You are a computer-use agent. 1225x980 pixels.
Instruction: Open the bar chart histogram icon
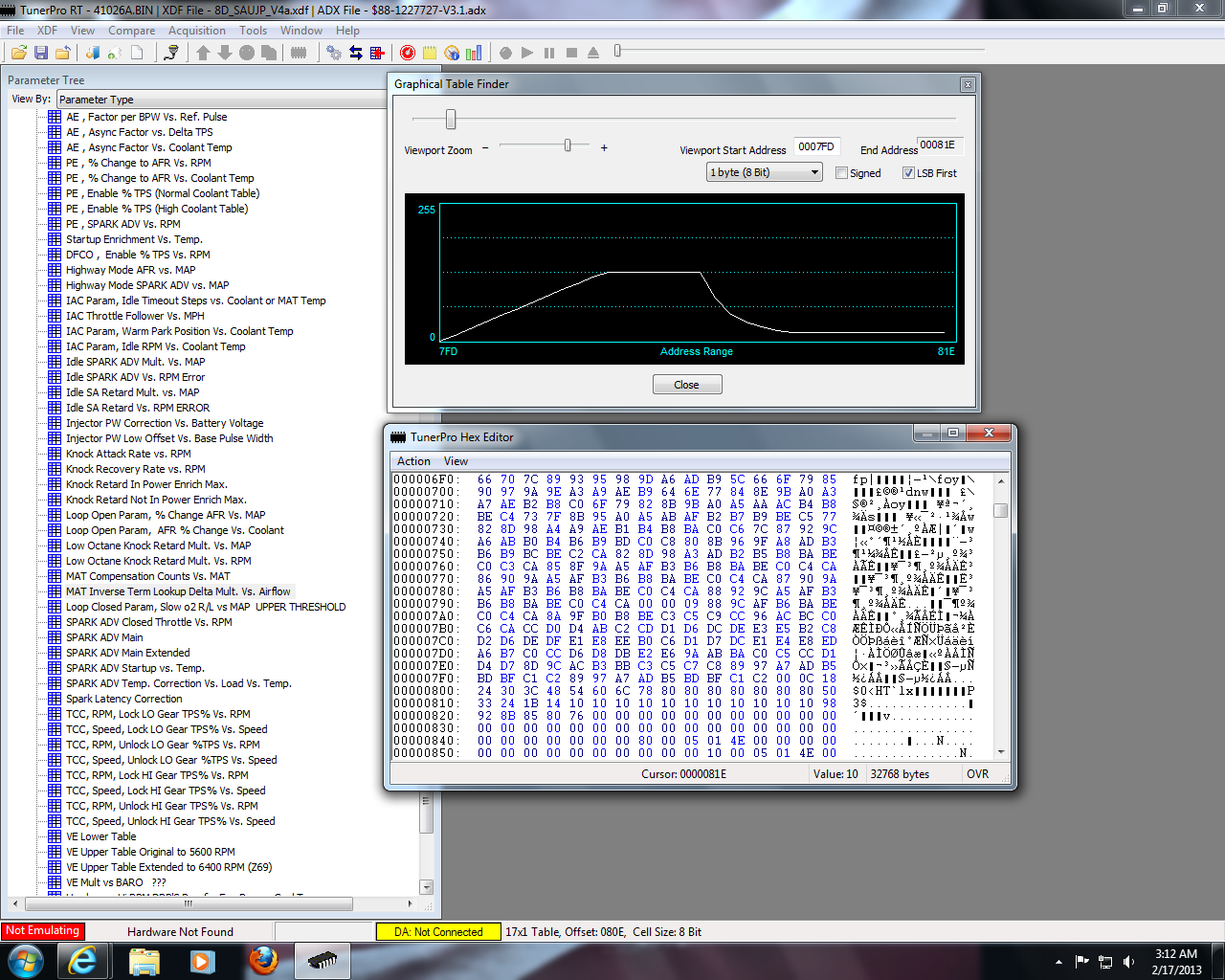click(x=474, y=53)
